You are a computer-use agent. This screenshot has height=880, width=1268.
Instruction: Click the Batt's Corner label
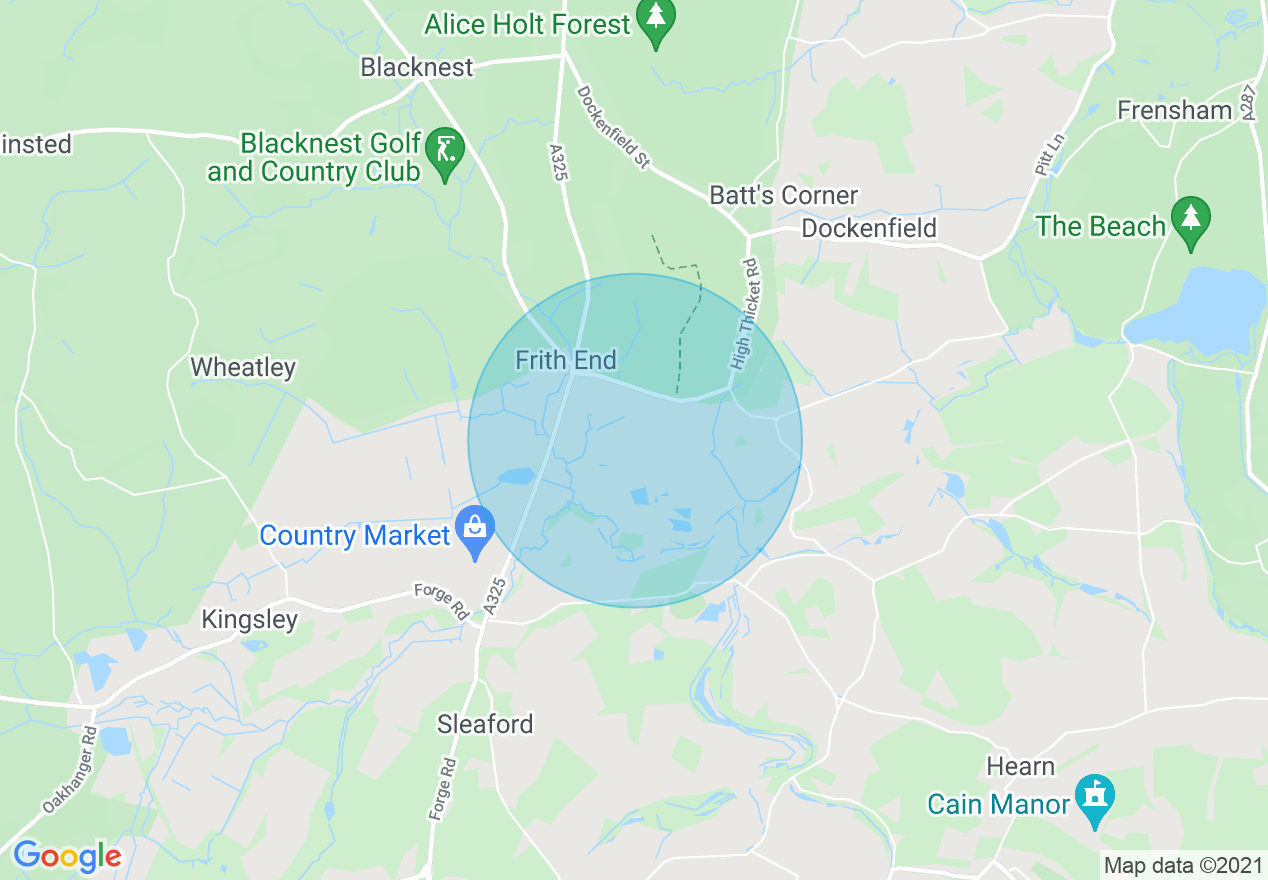[x=784, y=195]
